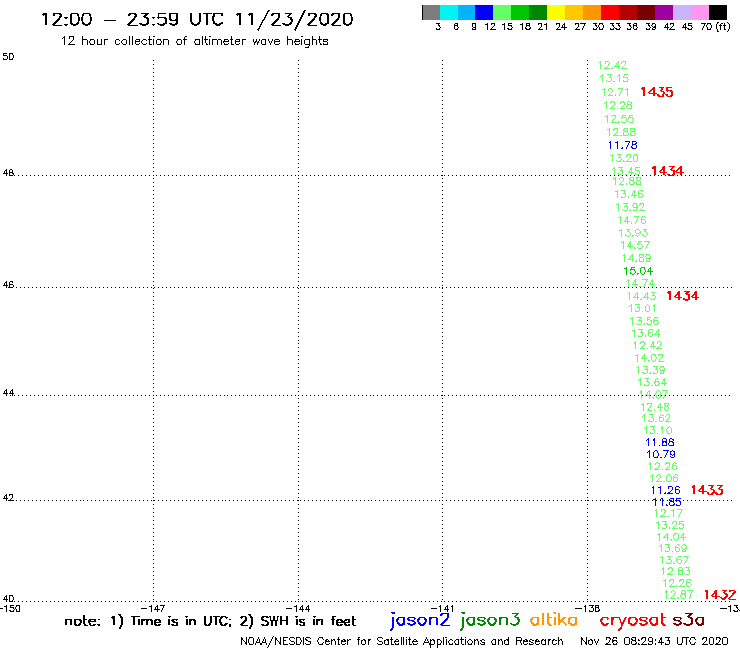Click the wave height value 13.20

[x=624, y=159]
